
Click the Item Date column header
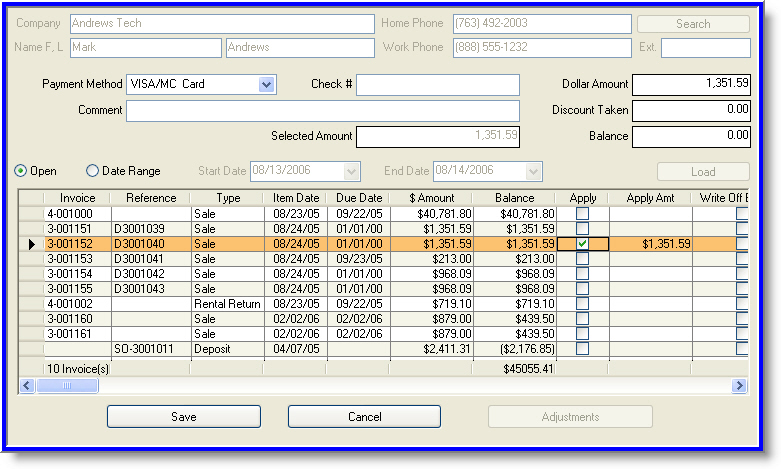(296, 198)
